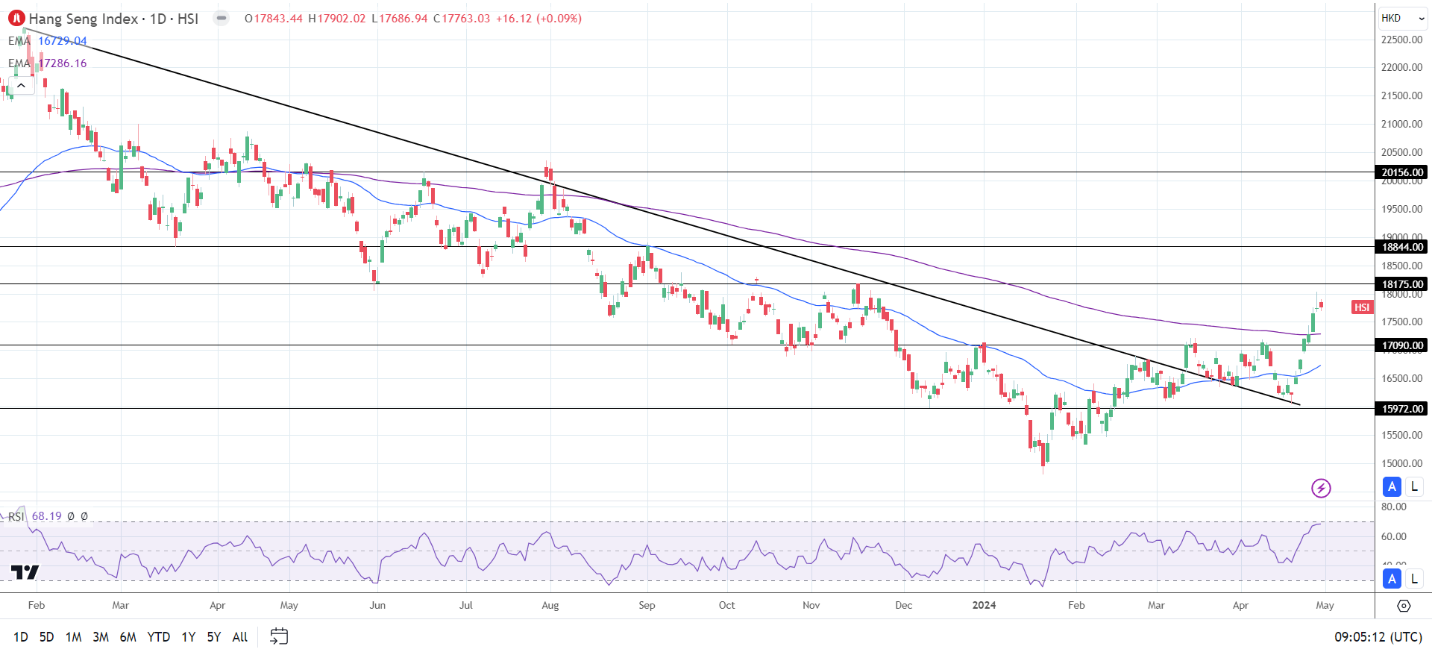The image size is (1432, 652).
Task: Toggle log scale L on main price axis
Action: 1414,487
